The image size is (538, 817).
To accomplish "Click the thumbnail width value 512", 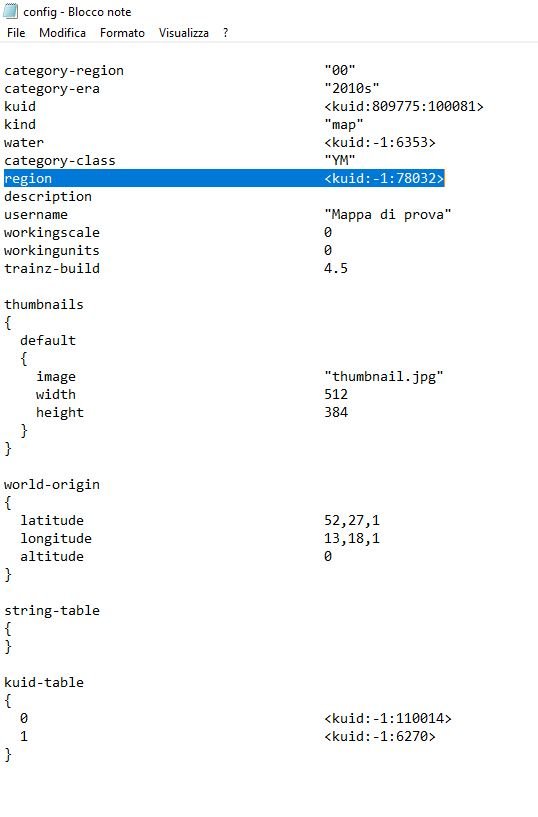I will pos(336,394).
